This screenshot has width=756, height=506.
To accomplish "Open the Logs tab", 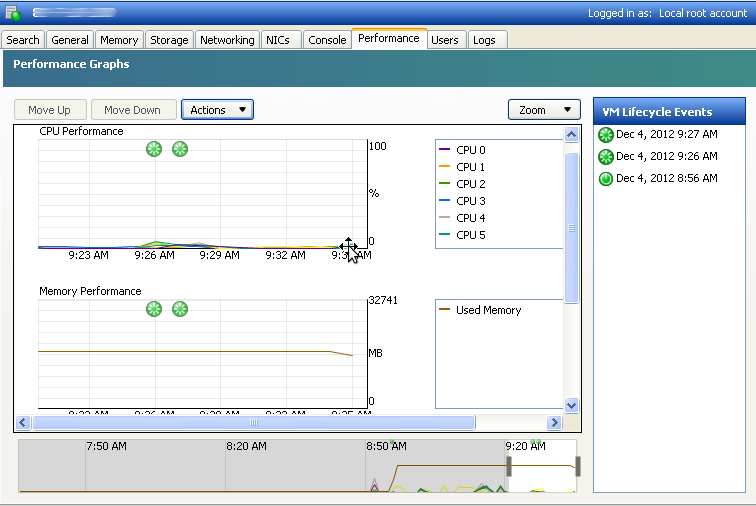I will pos(485,40).
